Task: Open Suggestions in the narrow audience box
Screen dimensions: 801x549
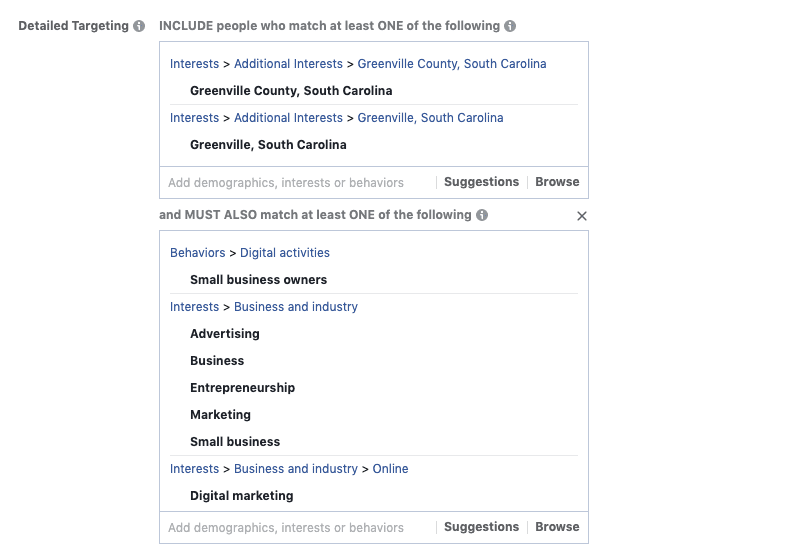Action: (481, 527)
